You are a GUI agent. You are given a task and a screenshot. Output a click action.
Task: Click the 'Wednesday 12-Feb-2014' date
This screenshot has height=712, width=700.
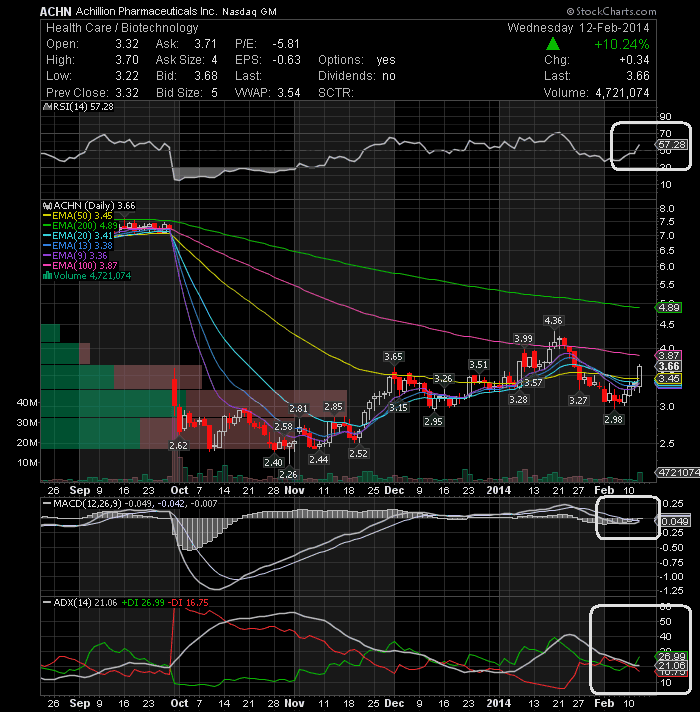(578, 28)
